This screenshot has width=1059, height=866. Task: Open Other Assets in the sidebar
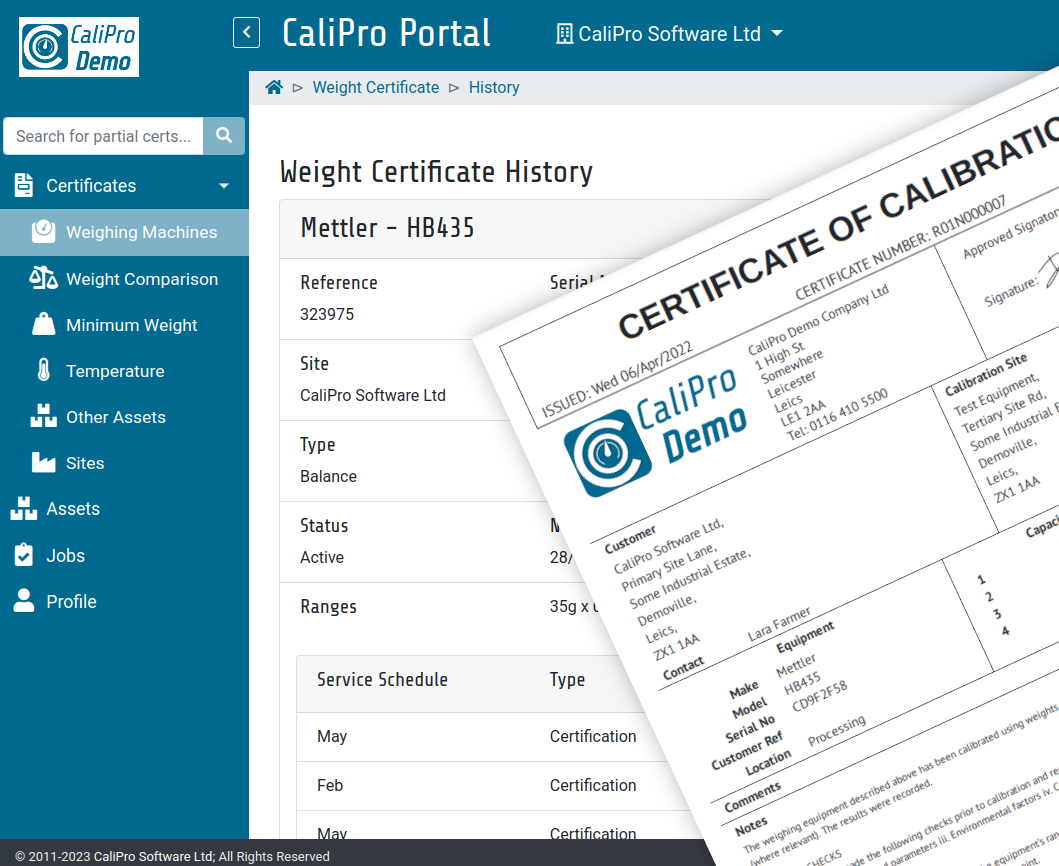coord(124,417)
